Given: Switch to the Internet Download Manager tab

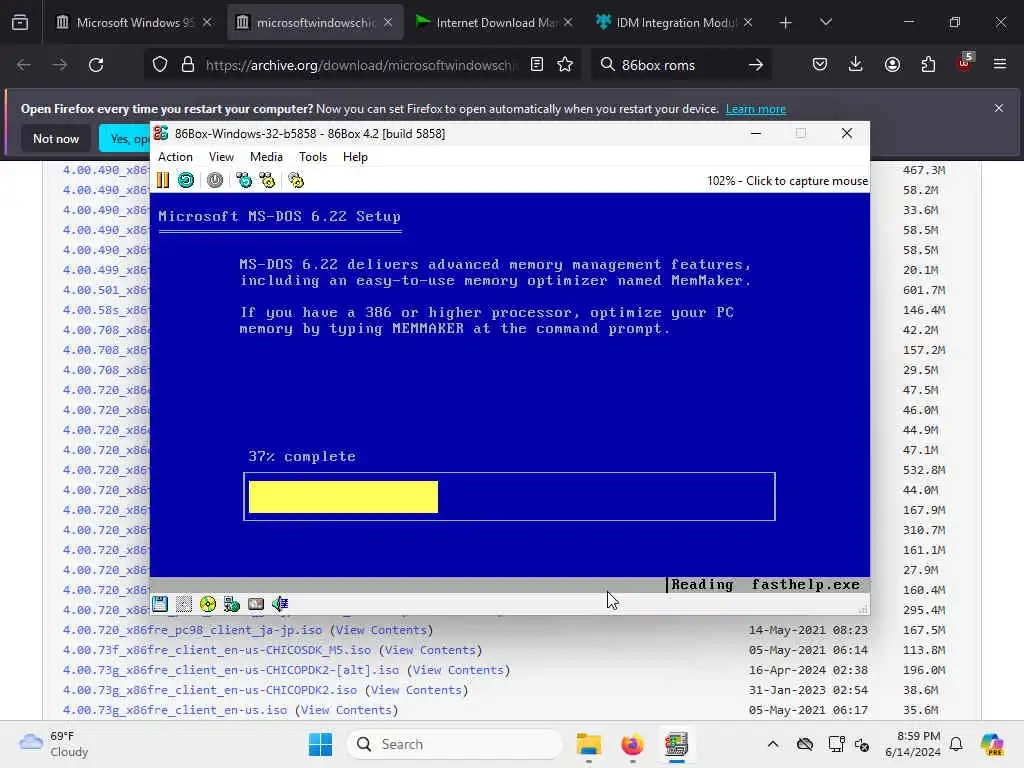Looking at the screenshot, I should pos(494,23).
